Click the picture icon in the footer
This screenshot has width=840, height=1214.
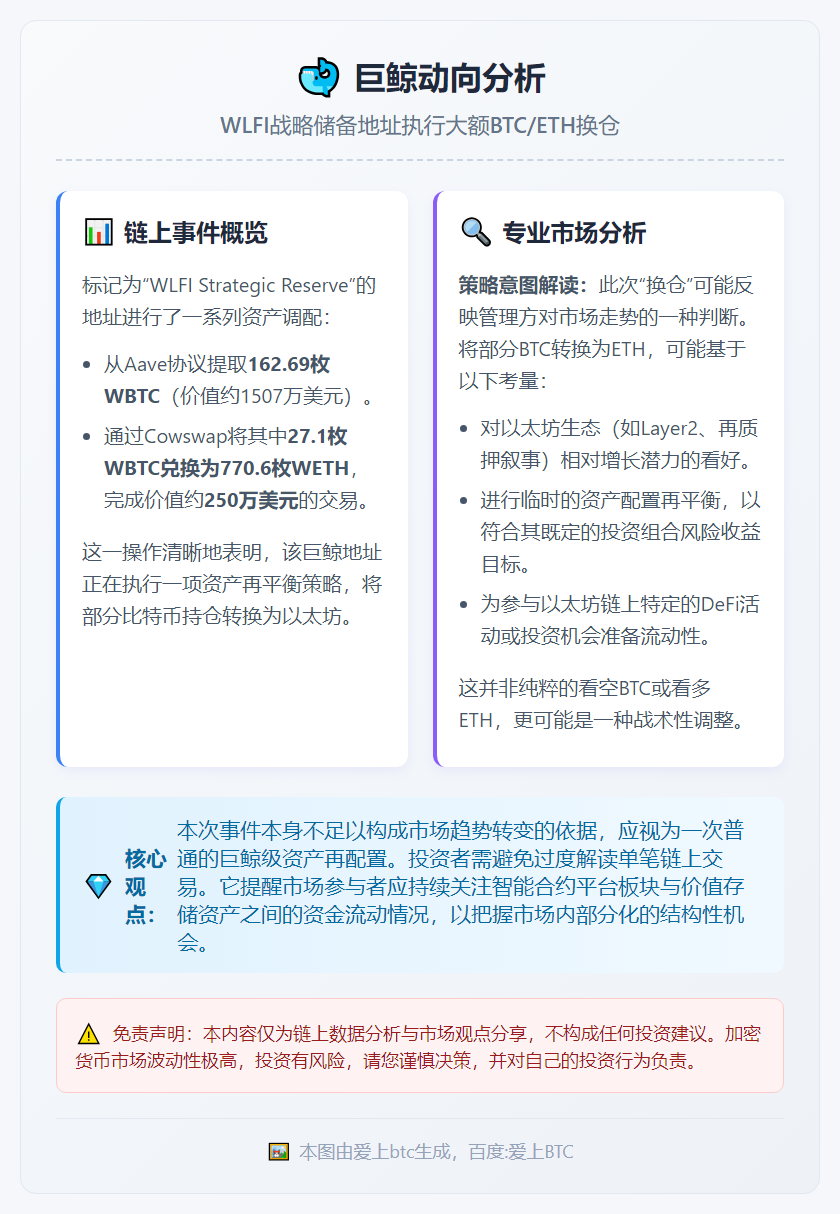pyautogui.click(x=279, y=1152)
